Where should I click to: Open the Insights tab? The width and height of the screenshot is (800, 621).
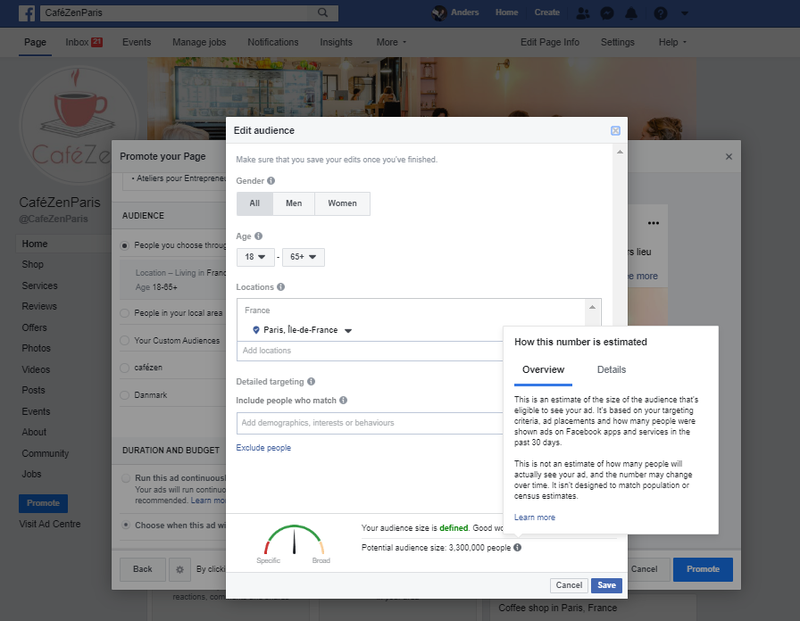(x=336, y=42)
